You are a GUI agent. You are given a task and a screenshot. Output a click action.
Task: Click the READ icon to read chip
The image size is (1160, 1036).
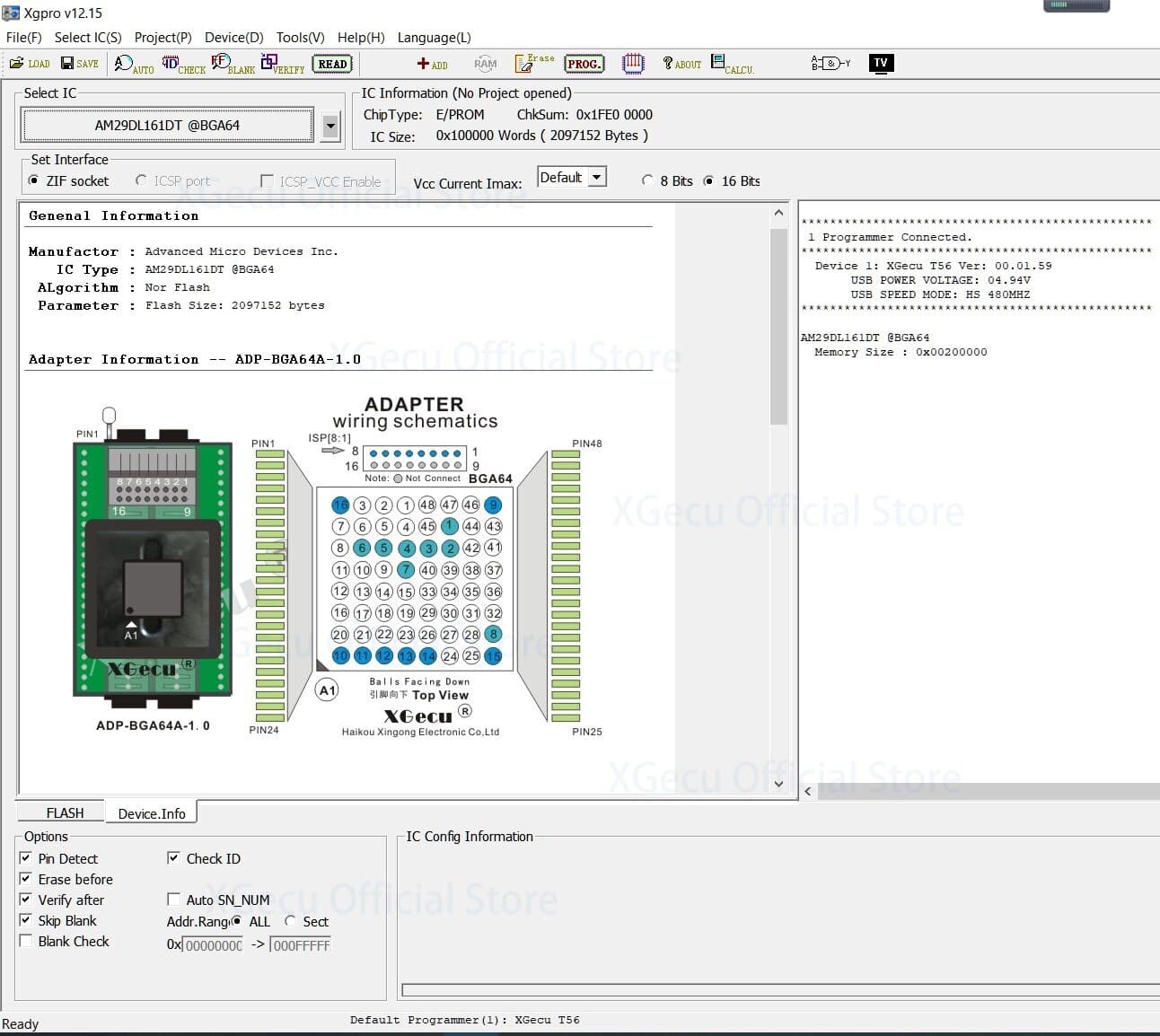pyautogui.click(x=331, y=63)
